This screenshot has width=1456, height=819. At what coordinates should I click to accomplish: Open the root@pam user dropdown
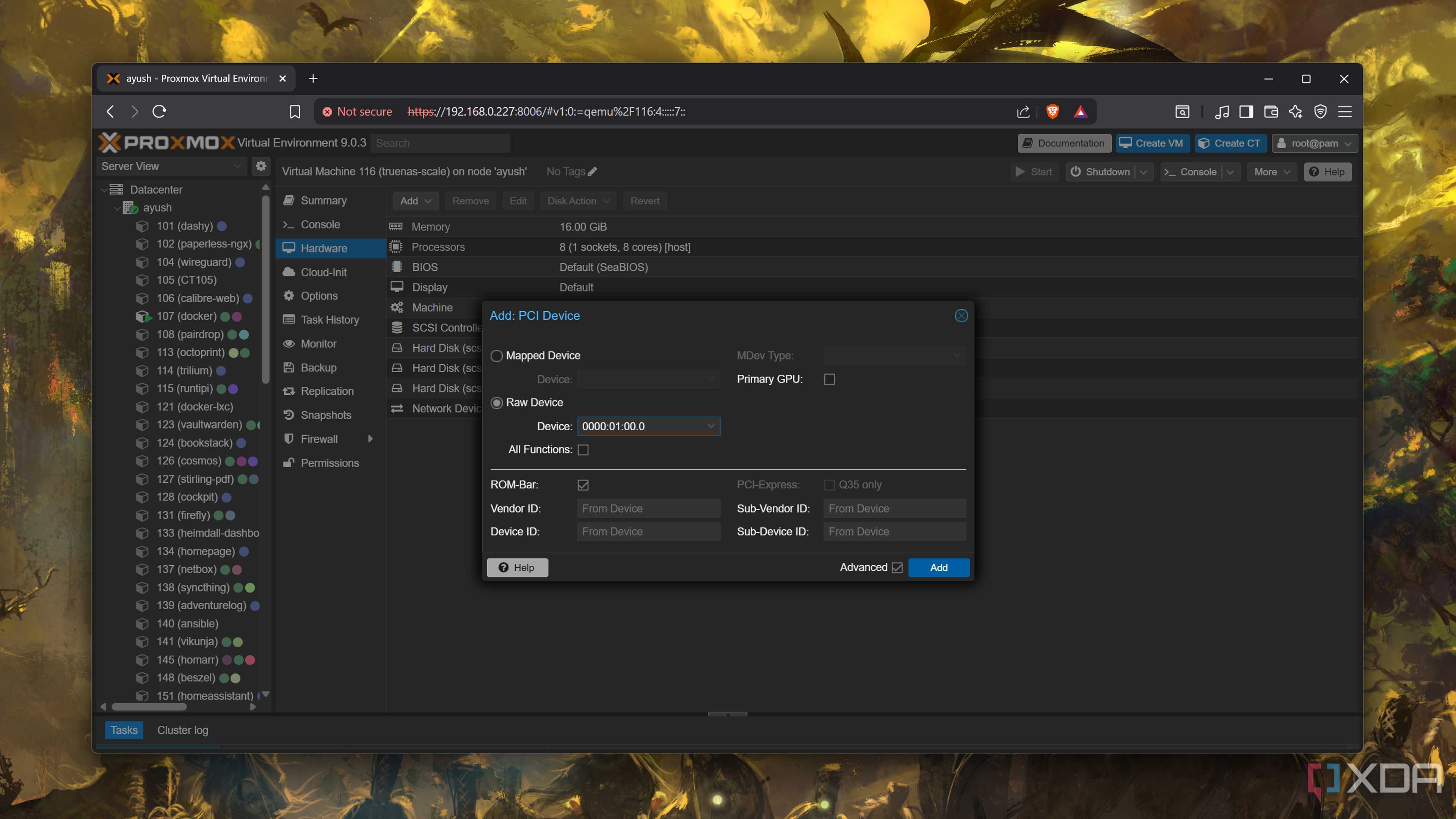[1314, 143]
